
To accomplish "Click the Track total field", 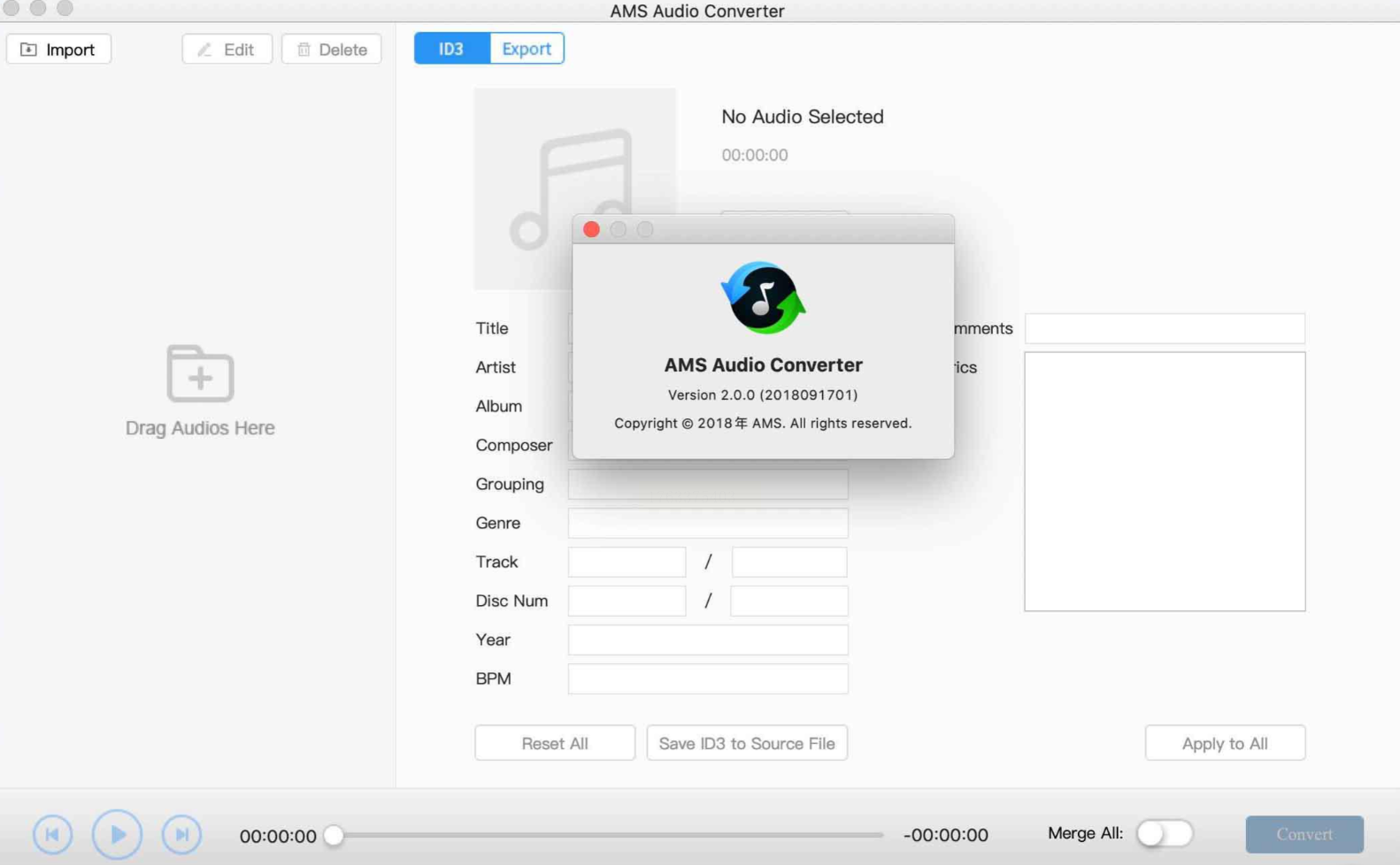I will point(789,562).
